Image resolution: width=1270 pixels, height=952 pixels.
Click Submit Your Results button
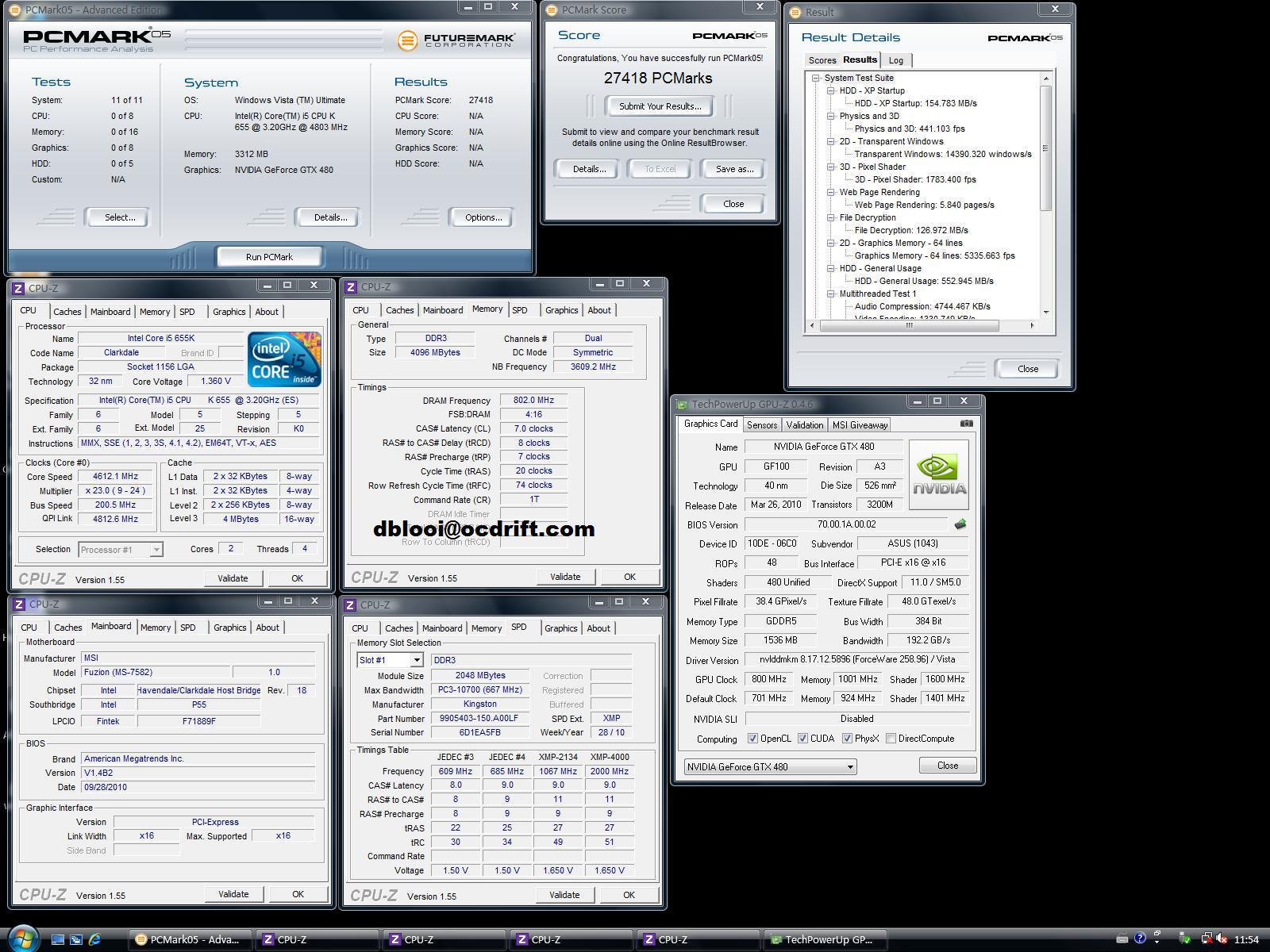tap(660, 106)
